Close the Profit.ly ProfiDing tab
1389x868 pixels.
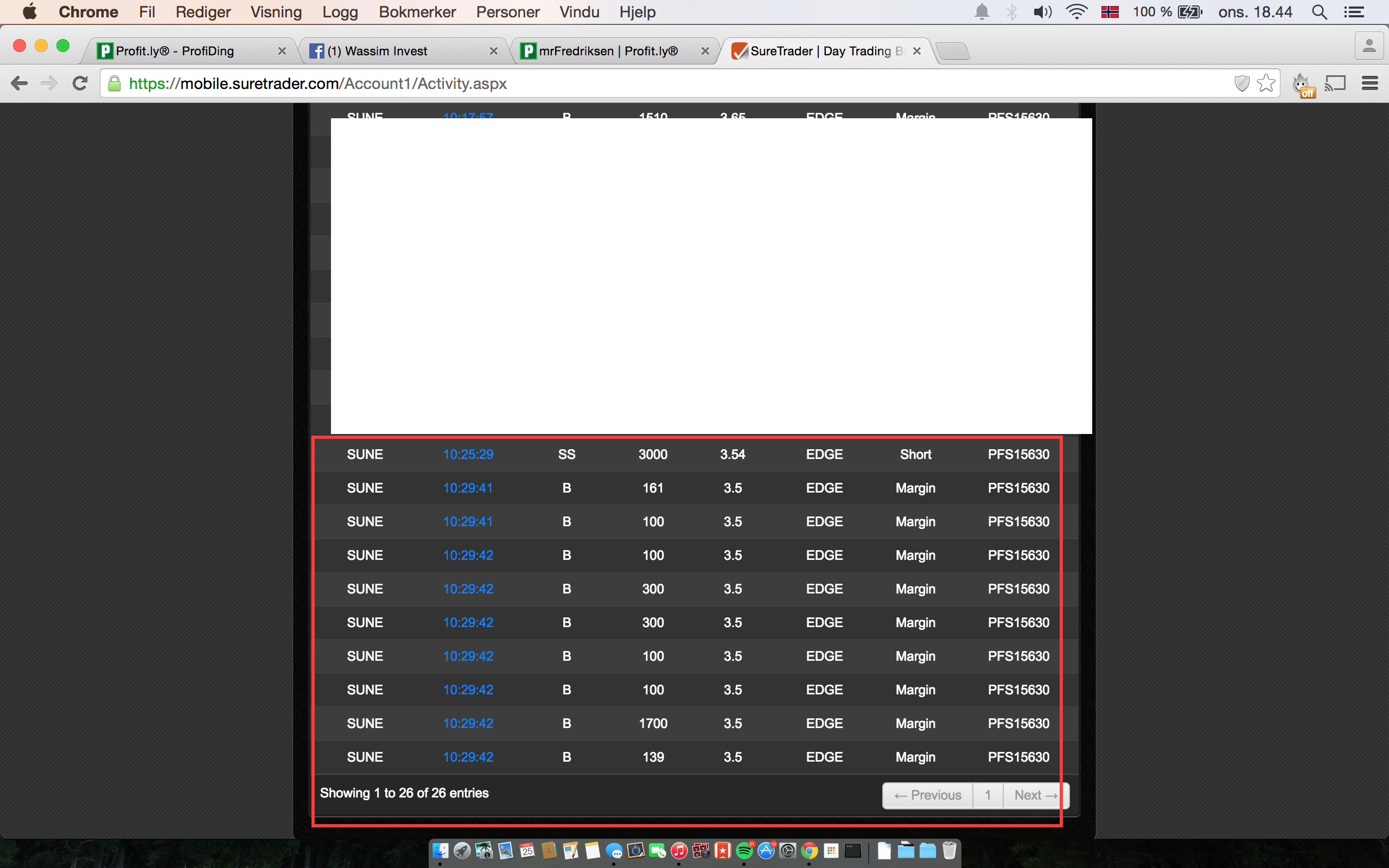pos(282,51)
